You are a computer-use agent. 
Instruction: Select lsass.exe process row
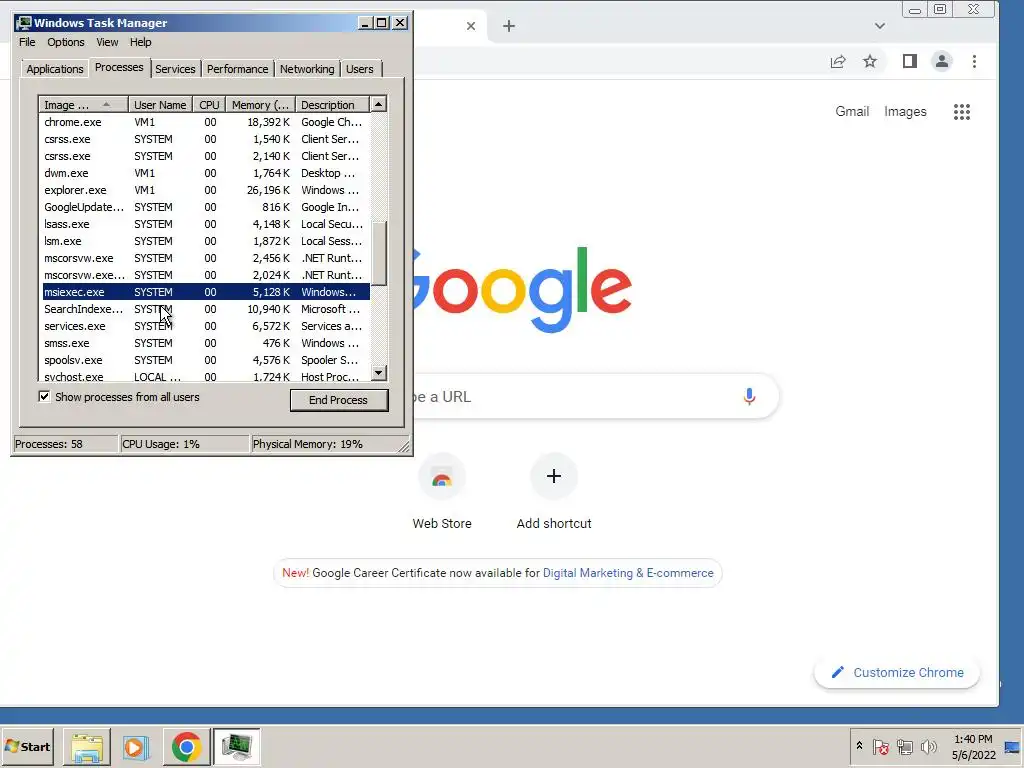click(204, 224)
